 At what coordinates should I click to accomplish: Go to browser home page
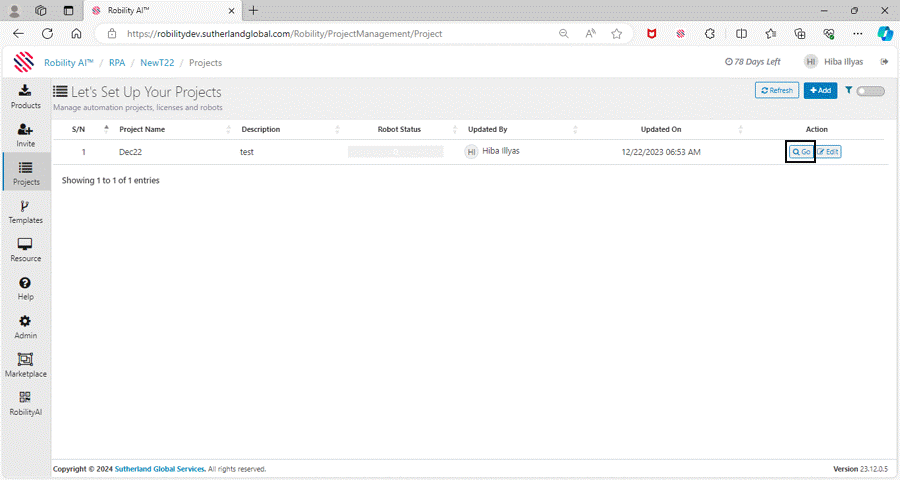(76, 33)
